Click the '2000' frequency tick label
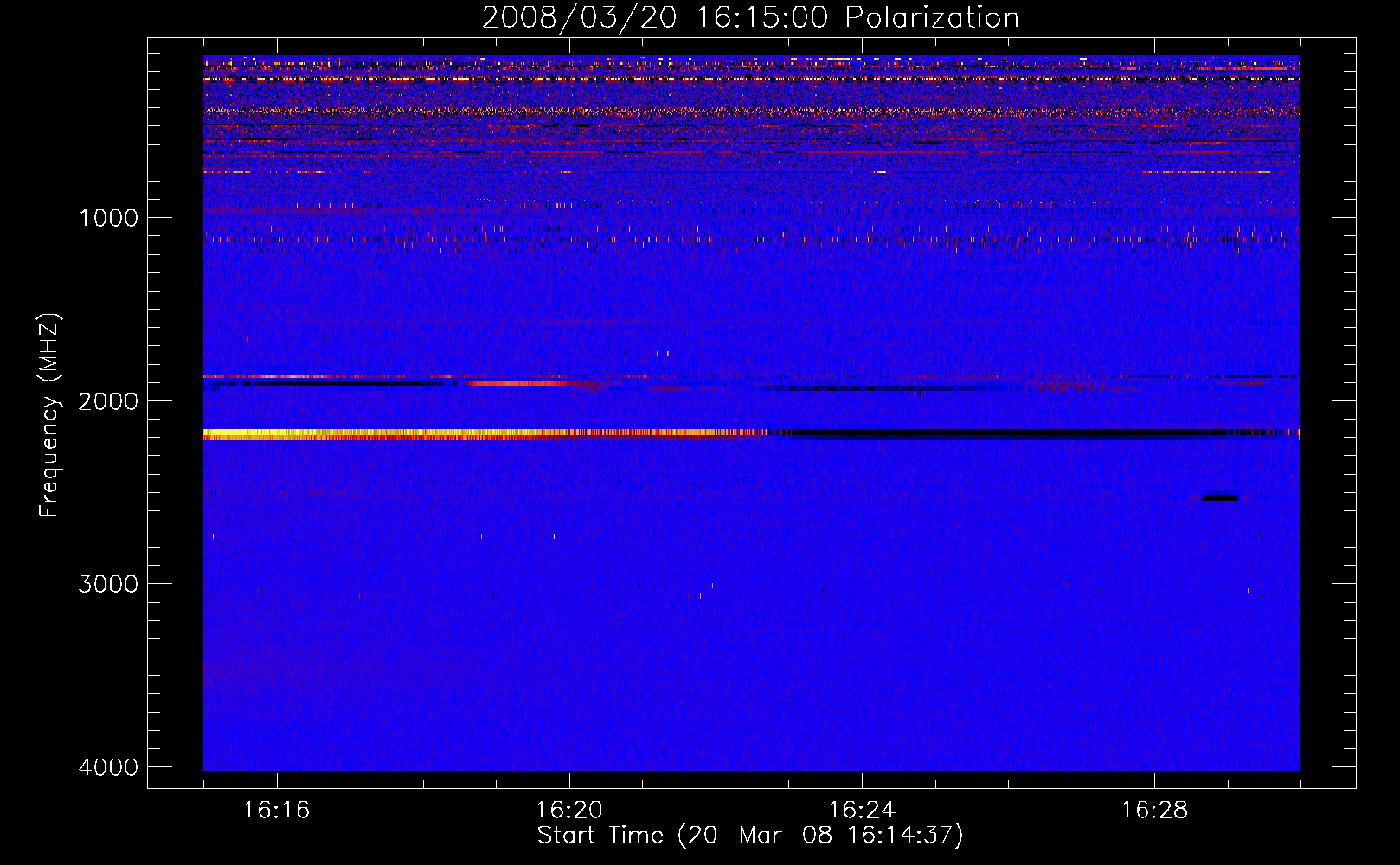 tap(108, 401)
